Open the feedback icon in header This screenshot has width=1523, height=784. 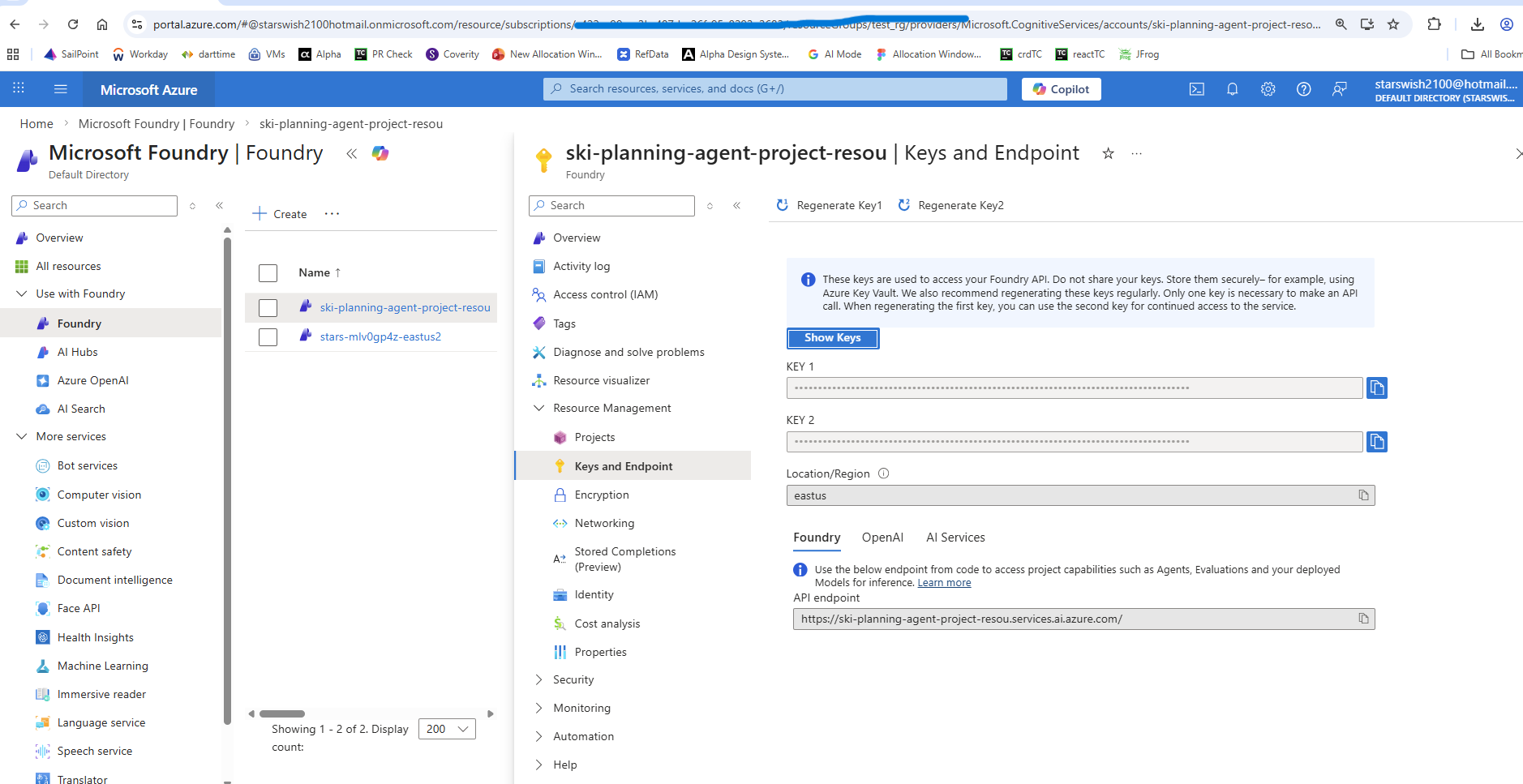pyautogui.click(x=1339, y=89)
